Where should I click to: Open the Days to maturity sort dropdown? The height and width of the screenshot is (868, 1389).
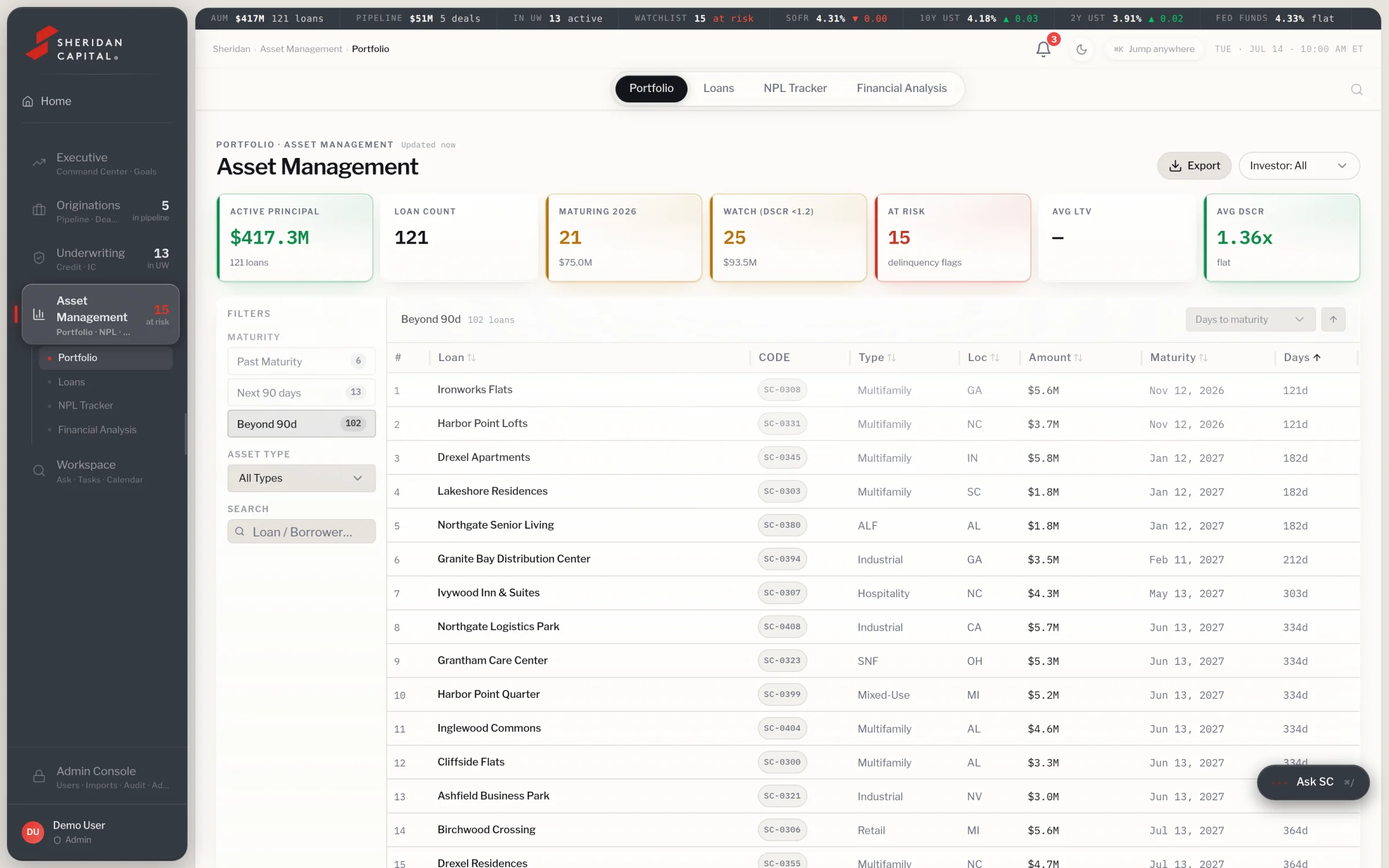1250,319
